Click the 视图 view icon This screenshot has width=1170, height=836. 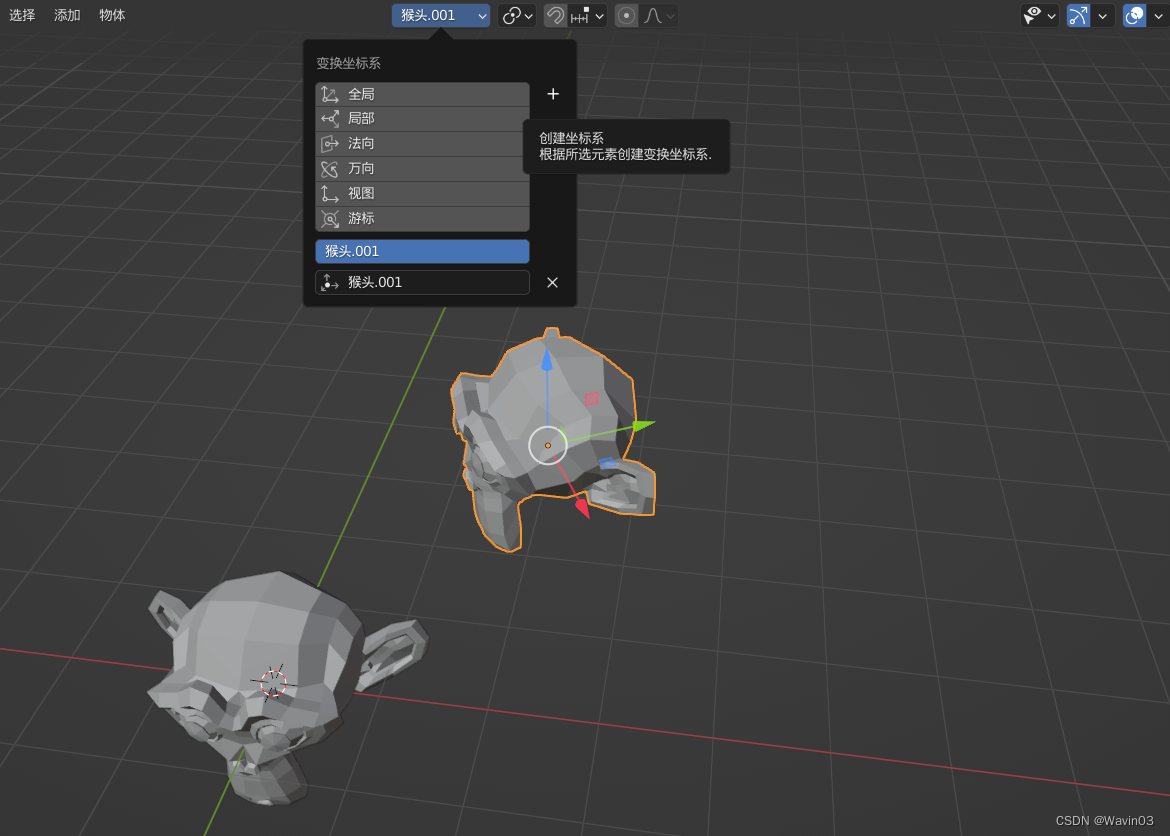(330, 193)
